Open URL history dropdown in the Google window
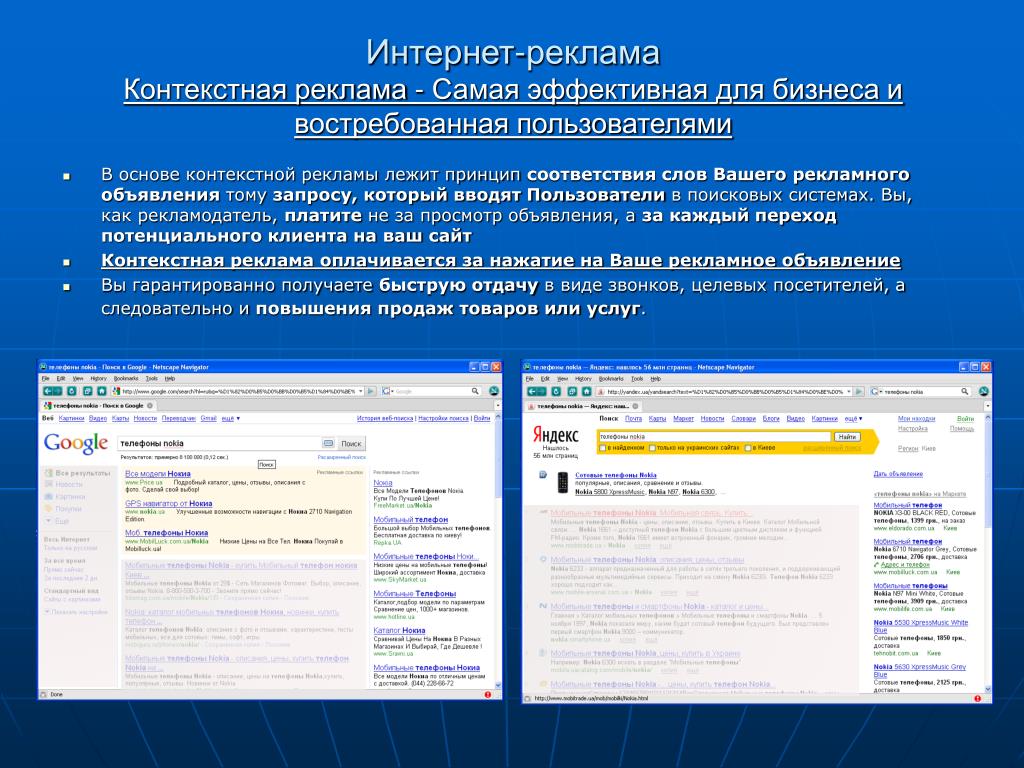The image size is (1024, 768). tap(360, 391)
